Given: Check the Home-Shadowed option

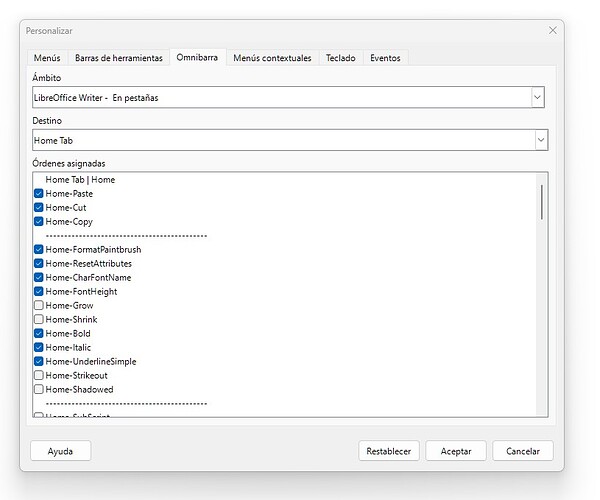Looking at the screenshot, I should tap(38, 390).
